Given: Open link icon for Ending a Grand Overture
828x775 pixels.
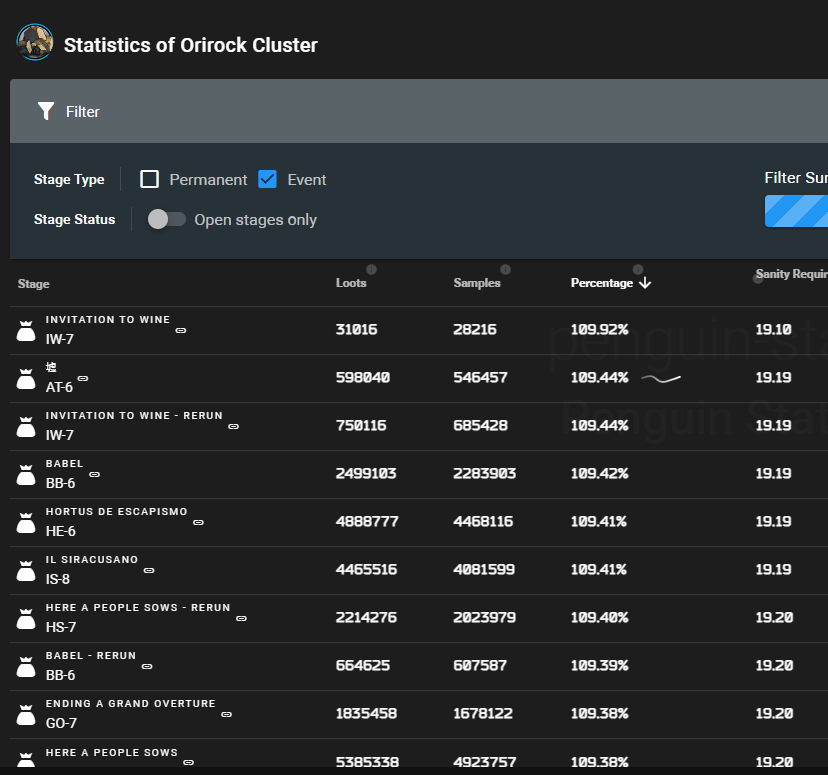Looking at the screenshot, I should click(x=227, y=715).
